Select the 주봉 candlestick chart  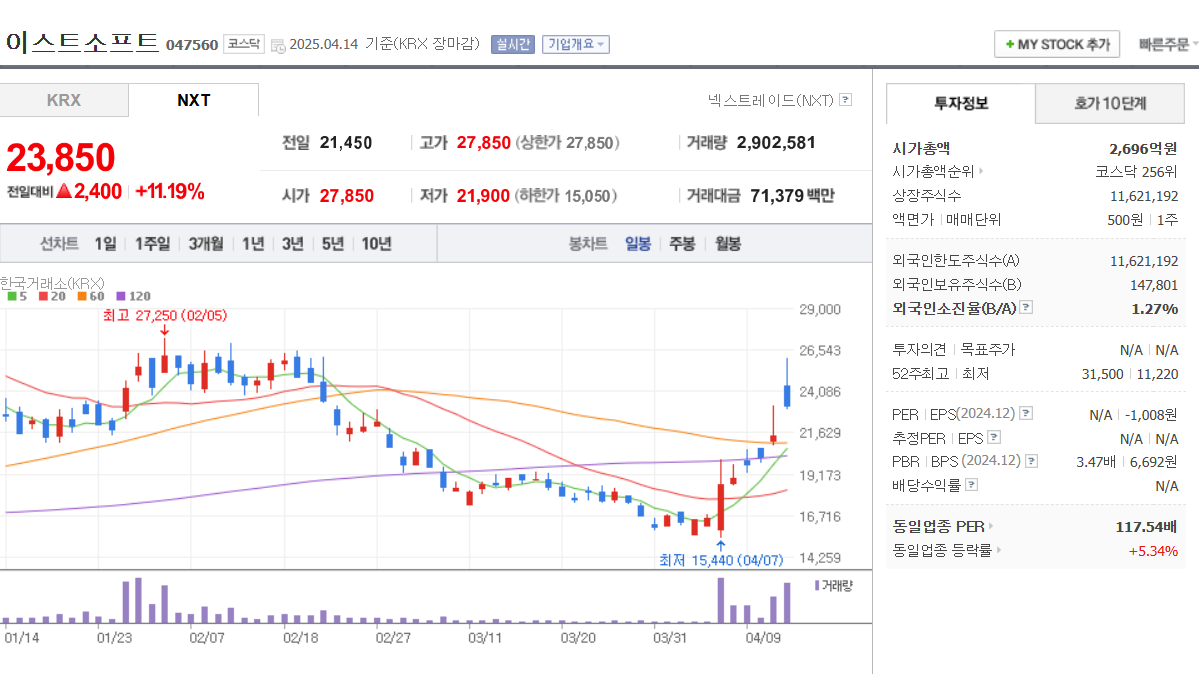pos(682,244)
